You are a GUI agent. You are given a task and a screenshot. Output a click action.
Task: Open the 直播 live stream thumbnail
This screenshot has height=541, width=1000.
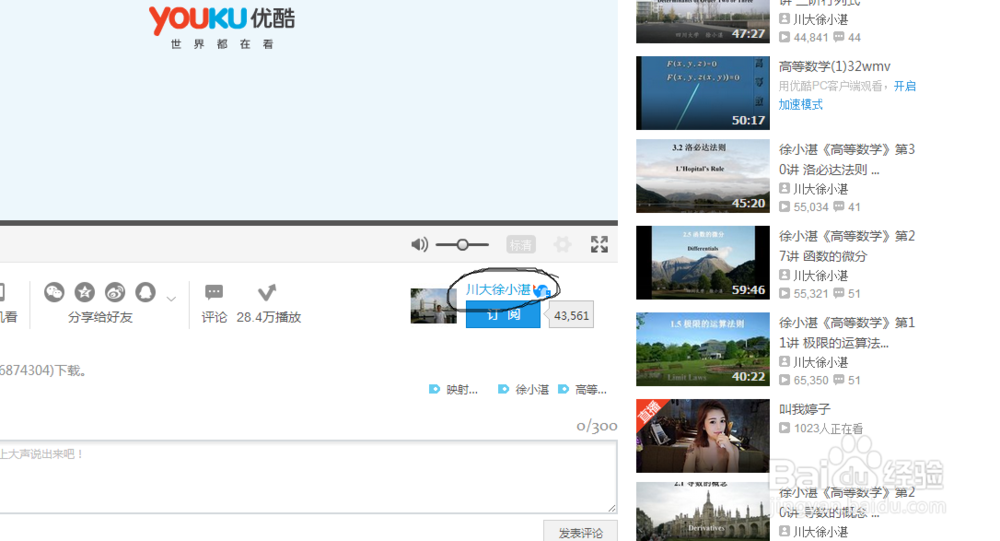[703, 436]
